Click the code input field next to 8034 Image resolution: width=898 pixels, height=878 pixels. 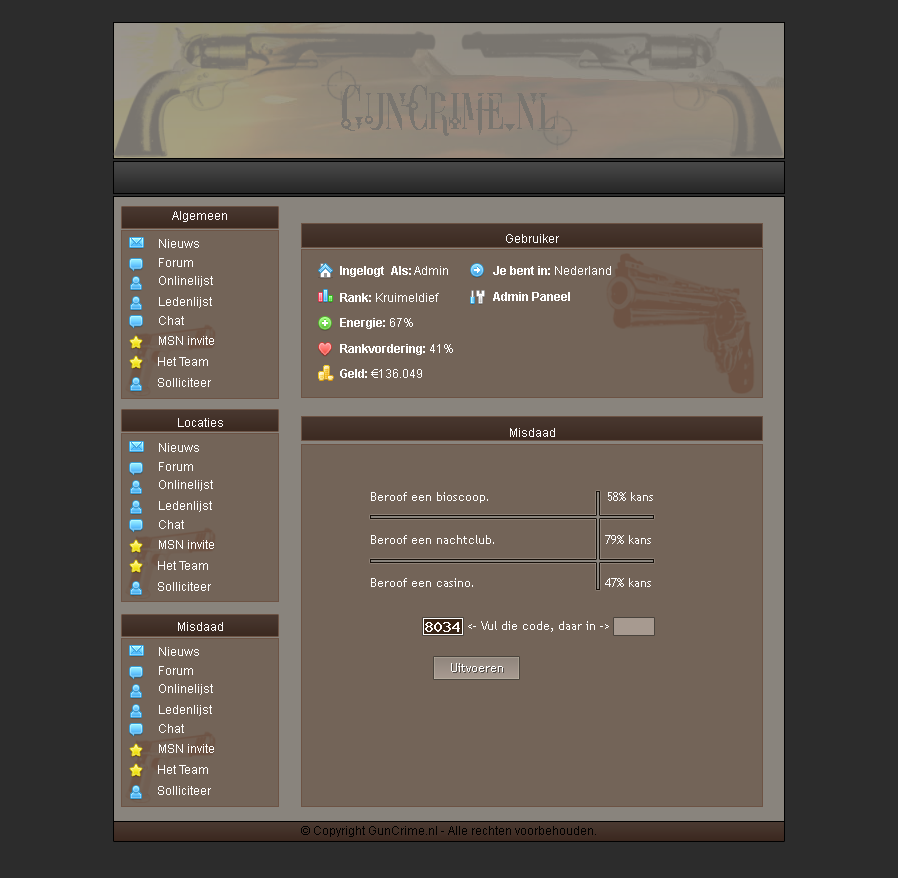pyautogui.click(x=633, y=626)
